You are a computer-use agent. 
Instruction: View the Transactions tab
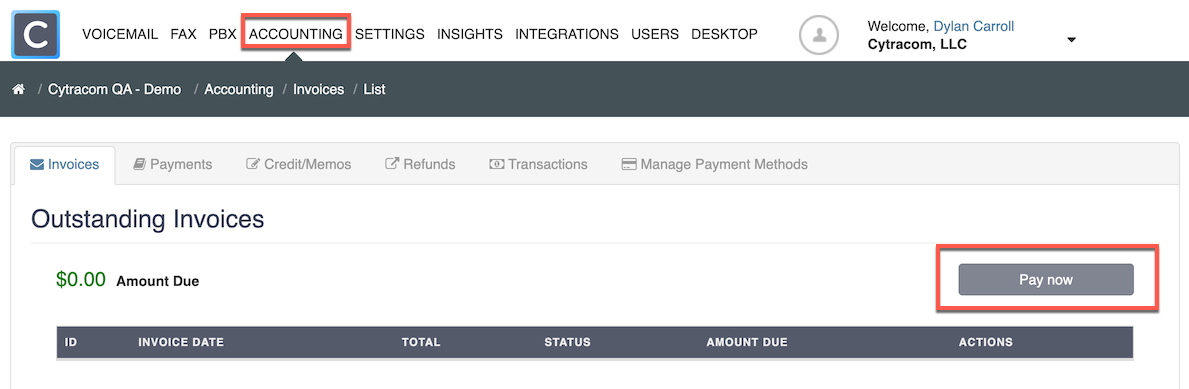[x=538, y=165]
